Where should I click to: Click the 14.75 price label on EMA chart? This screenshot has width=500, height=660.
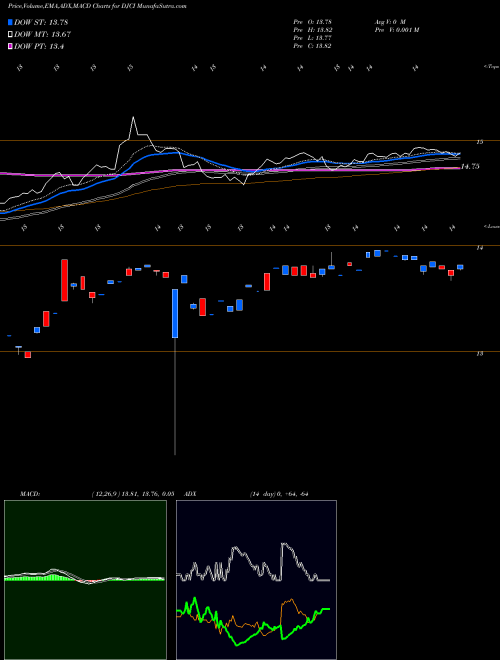click(470, 167)
